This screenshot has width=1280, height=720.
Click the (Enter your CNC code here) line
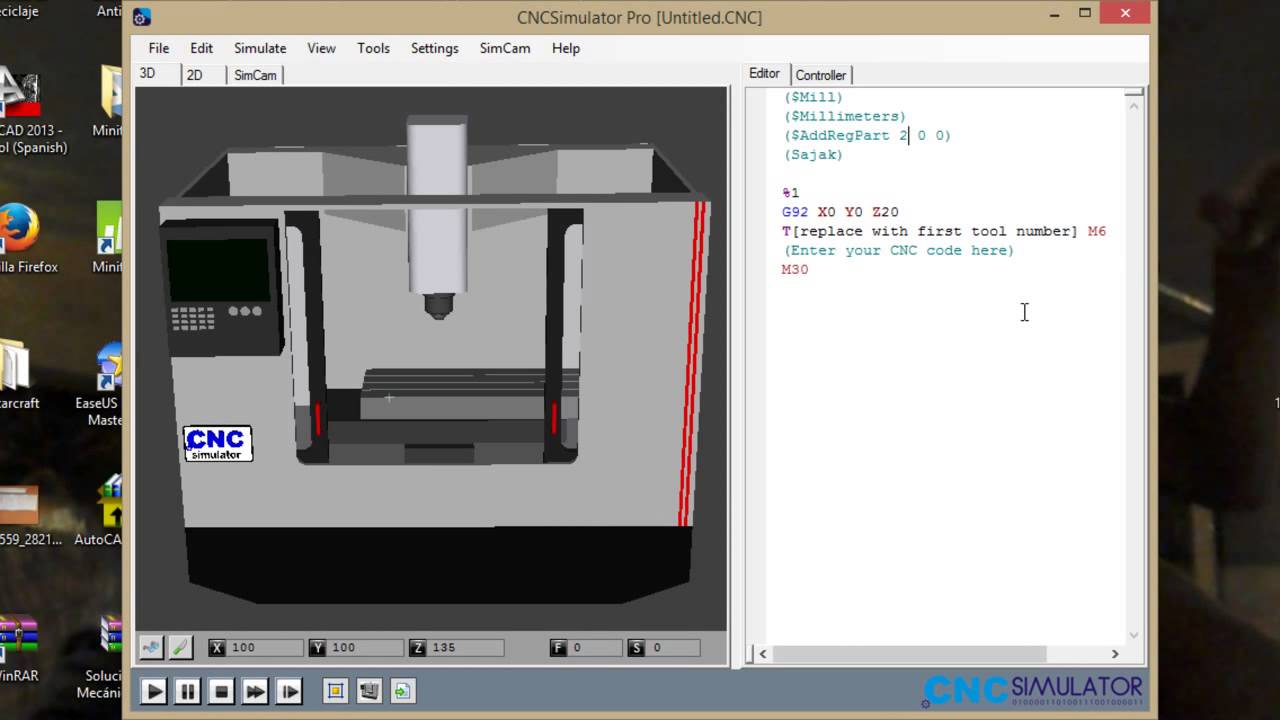(x=899, y=250)
